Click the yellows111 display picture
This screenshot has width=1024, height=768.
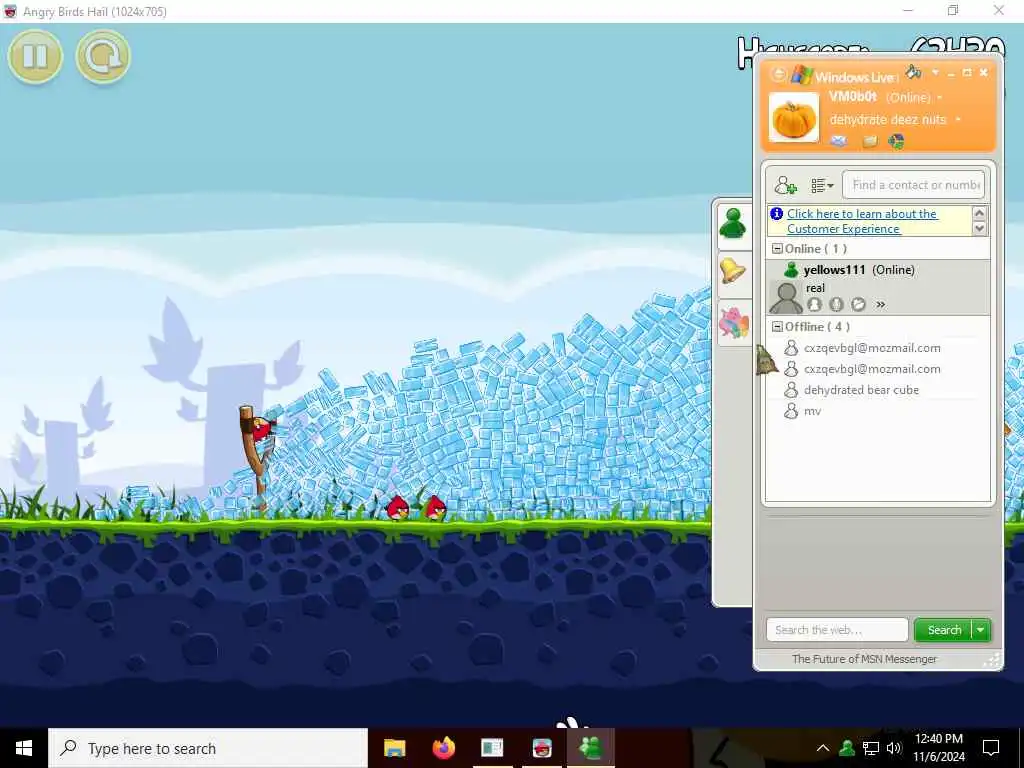pyautogui.click(x=786, y=297)
